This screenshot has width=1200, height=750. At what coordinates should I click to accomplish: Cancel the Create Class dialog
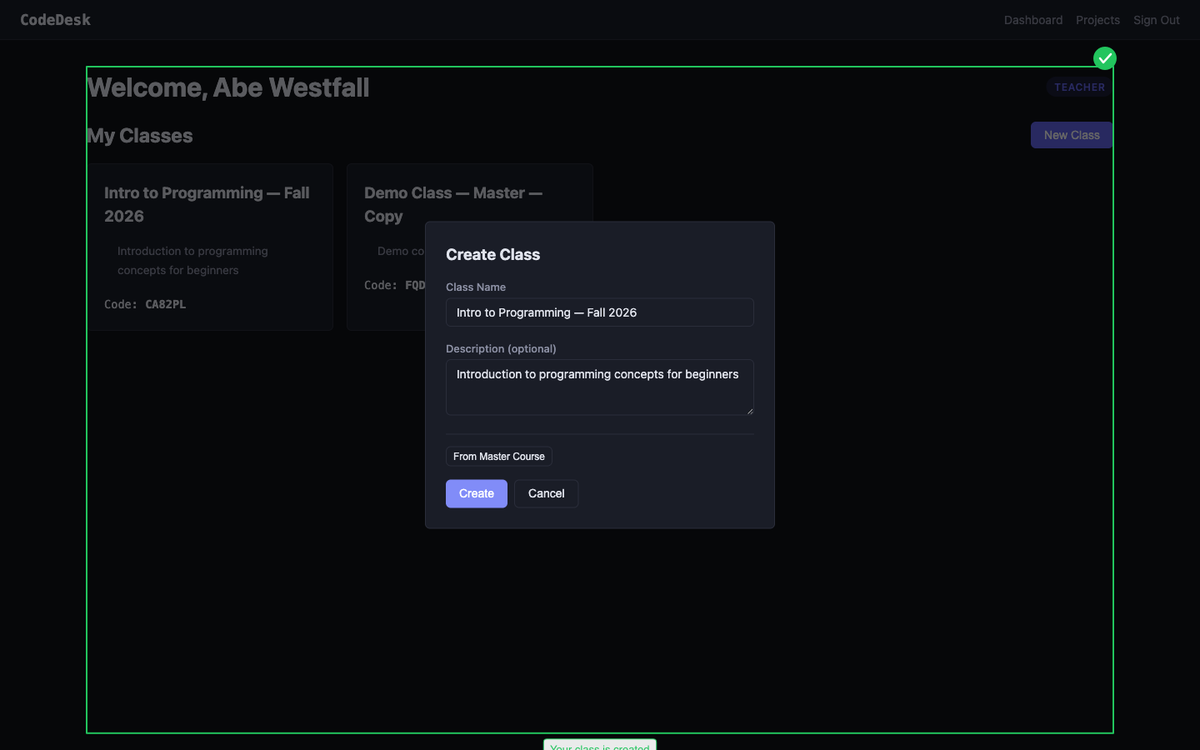click(x=546, y=494)
